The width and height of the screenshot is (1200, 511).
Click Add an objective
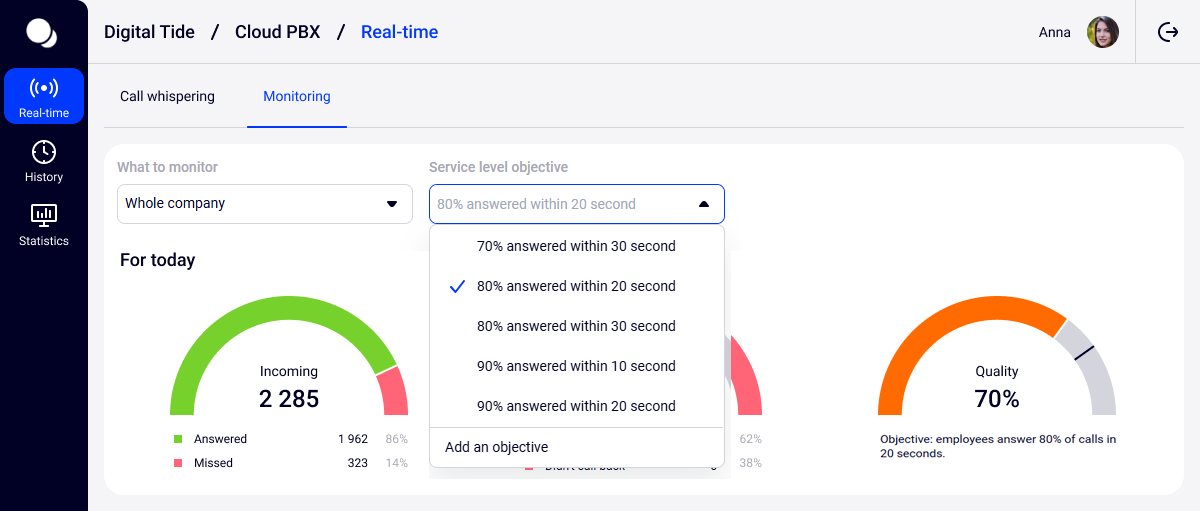(x=497, y=447)
